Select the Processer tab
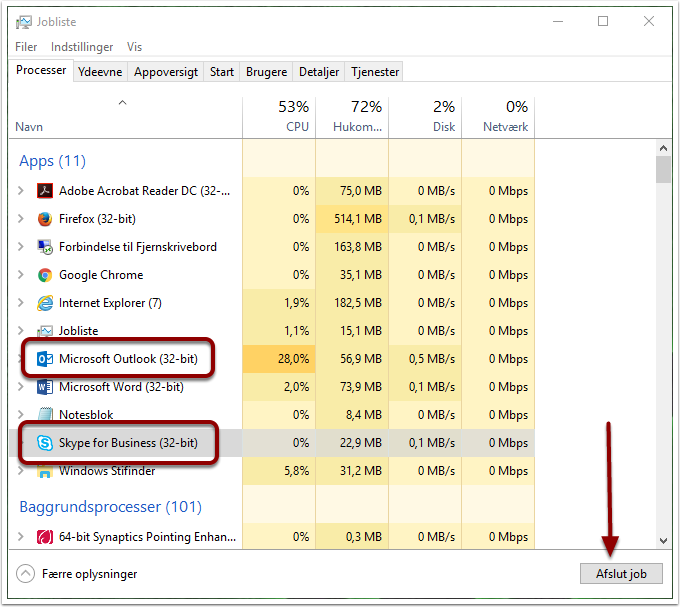The image size is (680, 607). [x=41, y=70]
